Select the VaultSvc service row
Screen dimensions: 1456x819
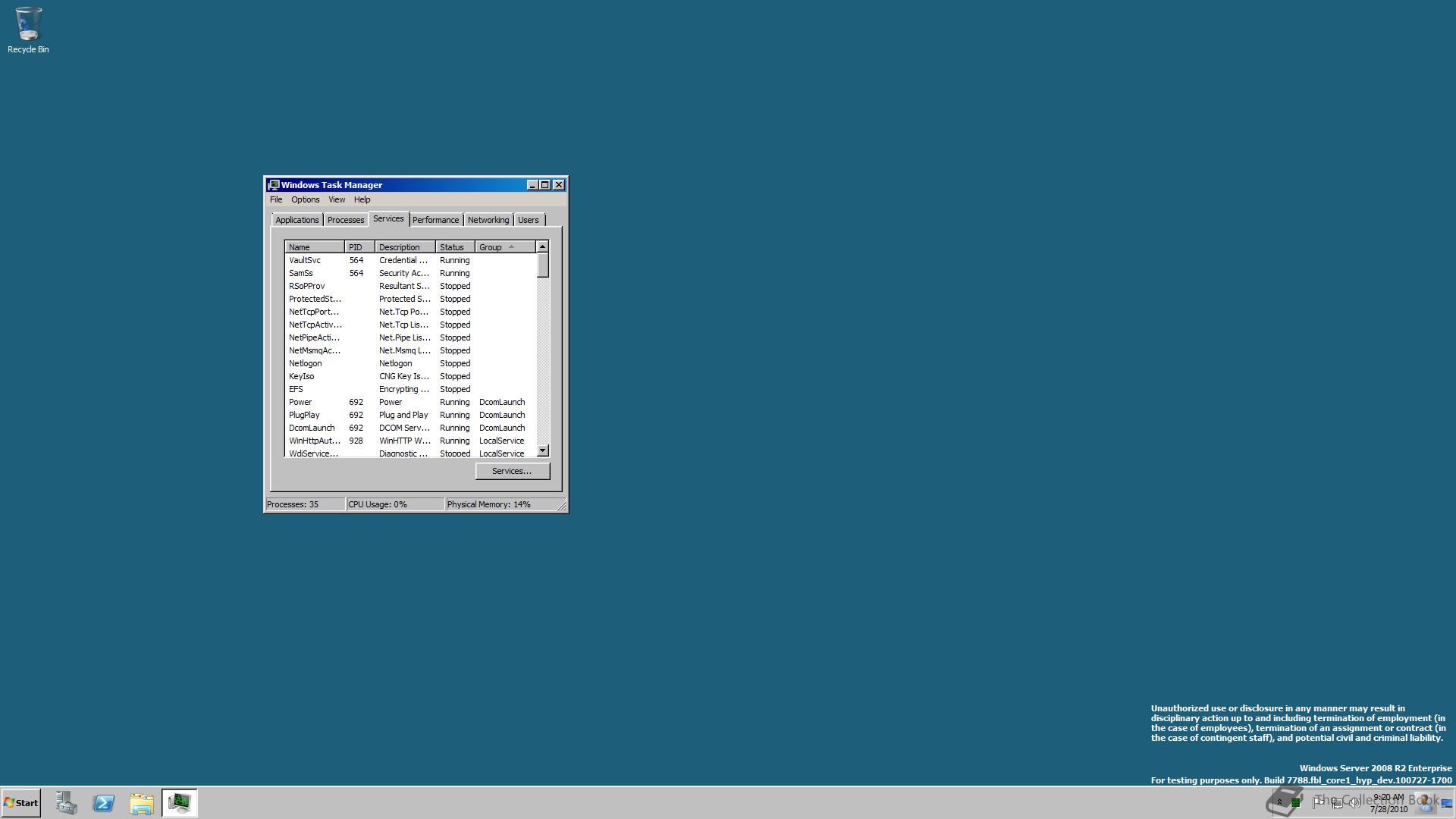tap(410, 260)
